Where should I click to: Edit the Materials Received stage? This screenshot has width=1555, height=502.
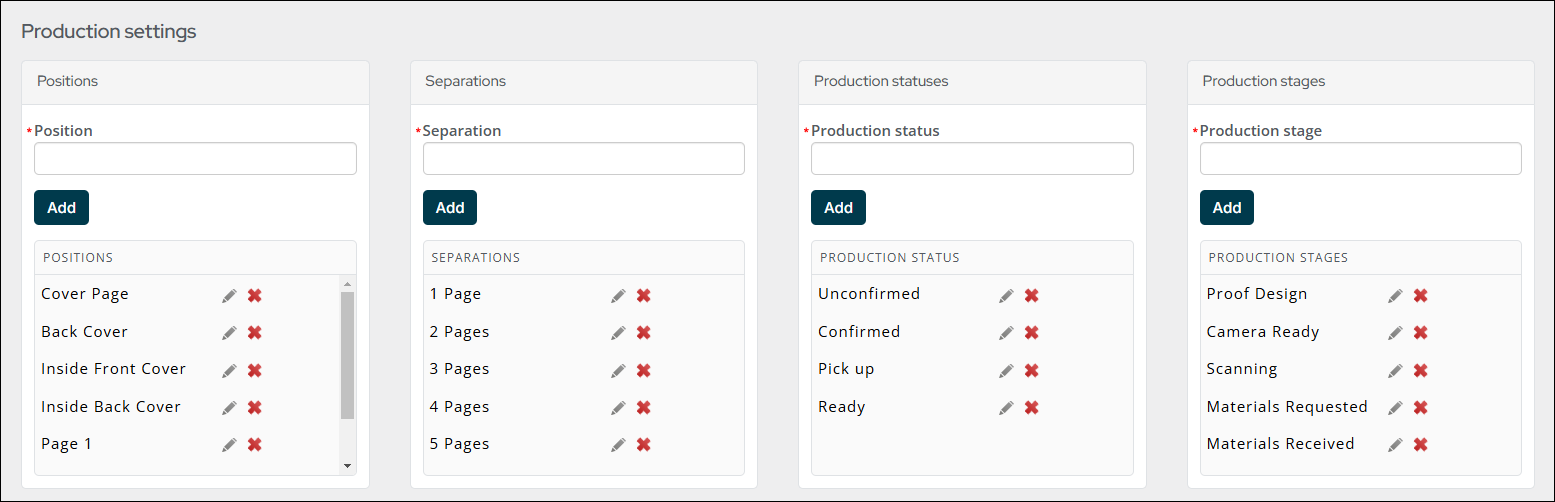click(1396, 444)
